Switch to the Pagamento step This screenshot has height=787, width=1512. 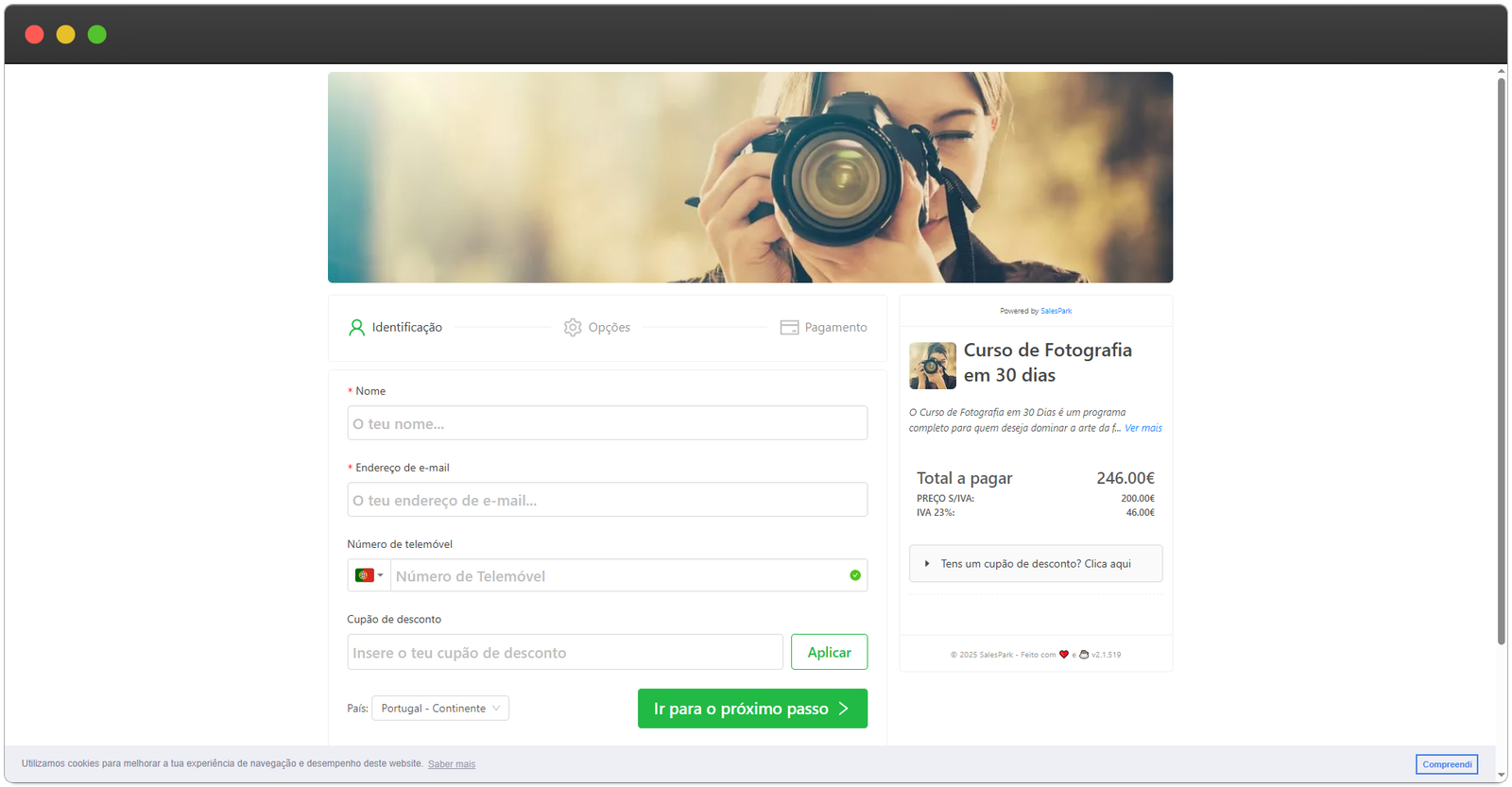click(835, 328)
